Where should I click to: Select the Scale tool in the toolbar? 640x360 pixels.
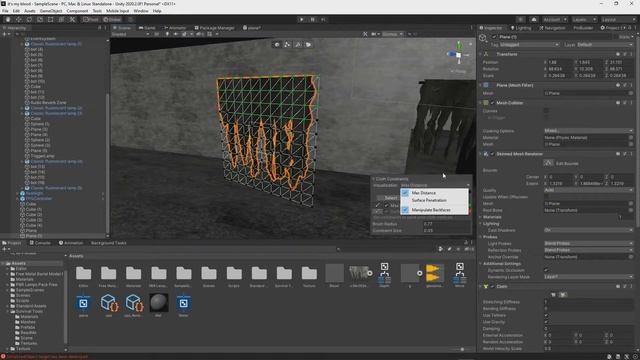point(40,19)
